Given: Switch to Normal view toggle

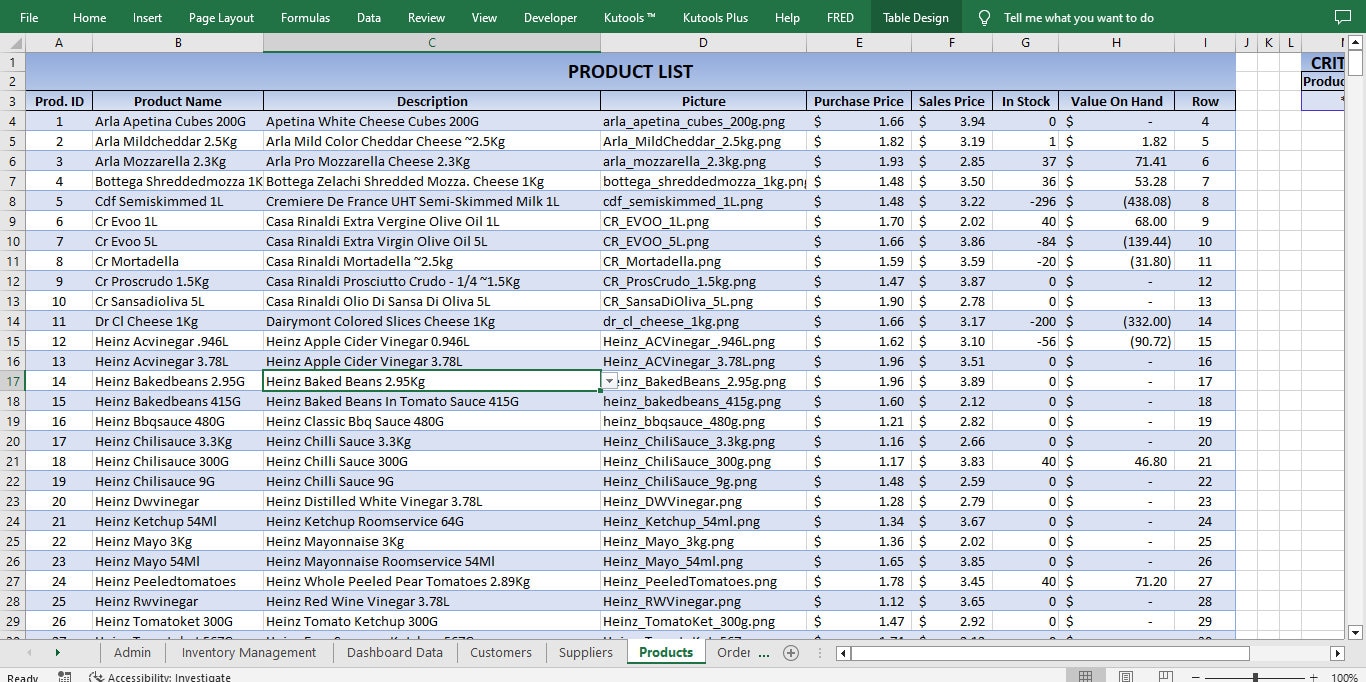Looking at the screenshot, I should pos(1086,676).
